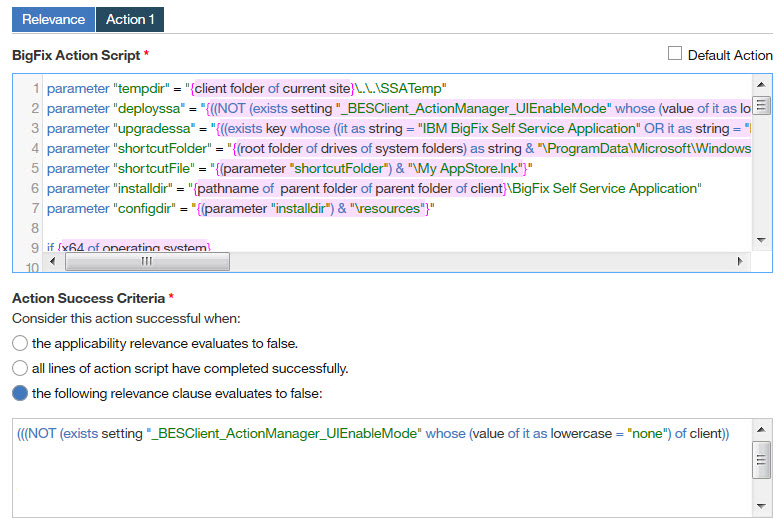Select 'applicability relevance evaluates to false' option
Image resolution: width=780 pixels, height=518 pixels.
point(20,343)
